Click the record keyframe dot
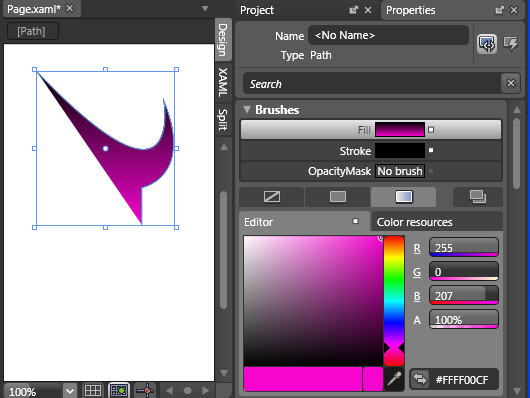This screenshot has height=398, width=530. [187, 391]
